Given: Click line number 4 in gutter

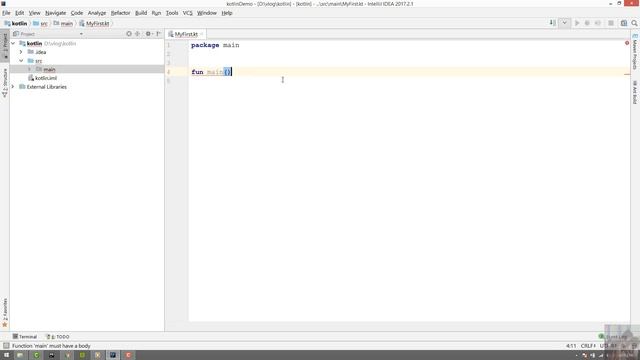Looking at the screenshot, I should [x=169, y=72].
